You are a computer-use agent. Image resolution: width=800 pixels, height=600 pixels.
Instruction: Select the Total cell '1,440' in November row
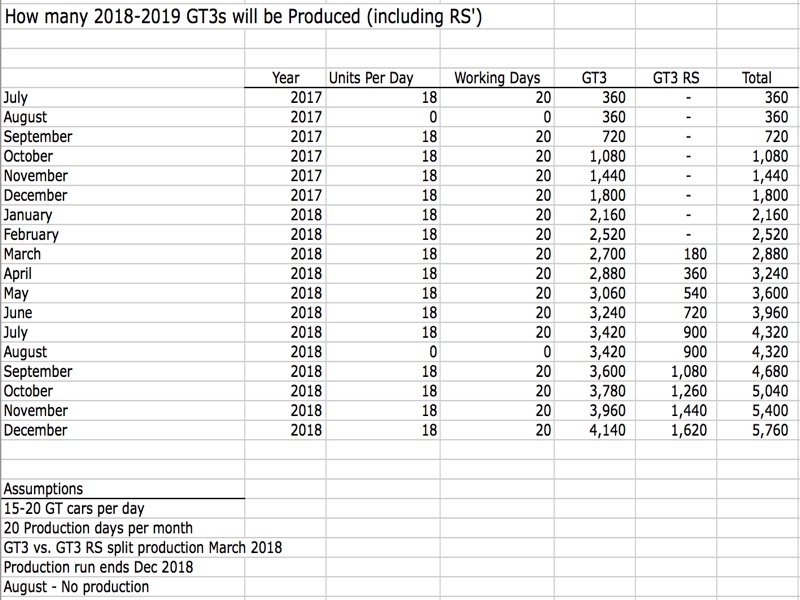(770, 176)
